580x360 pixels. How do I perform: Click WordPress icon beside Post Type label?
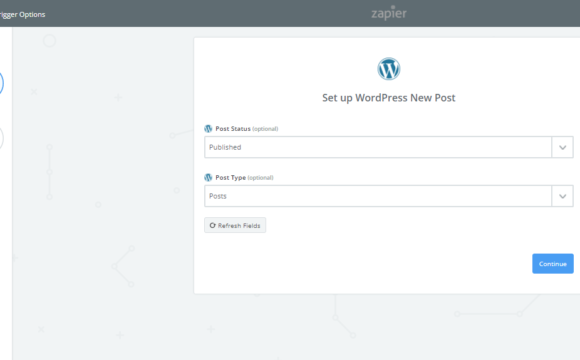[x=208, y=178]
